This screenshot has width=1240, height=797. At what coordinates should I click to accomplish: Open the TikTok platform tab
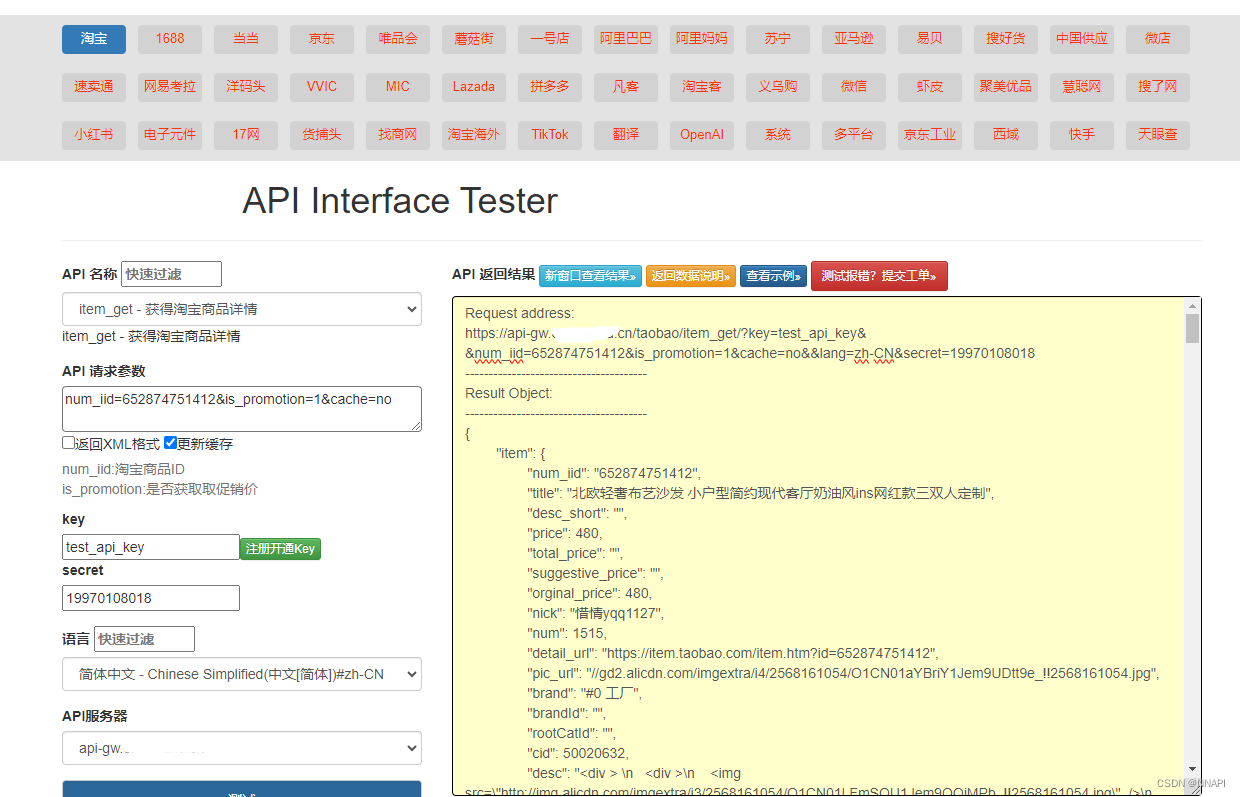click(550, 135)
